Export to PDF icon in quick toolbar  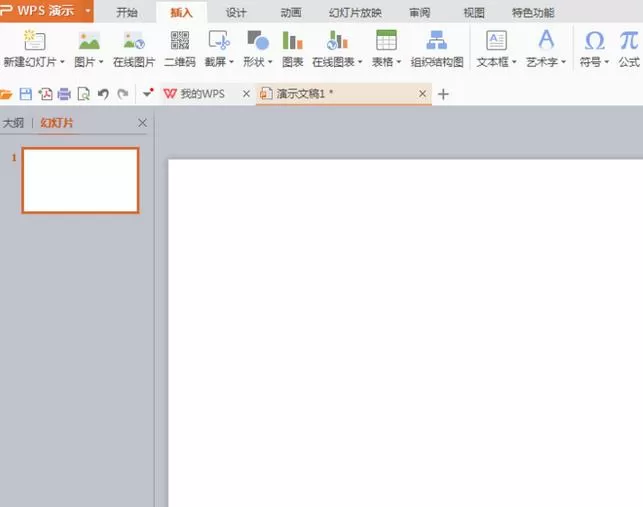click(x=45, y=94)
